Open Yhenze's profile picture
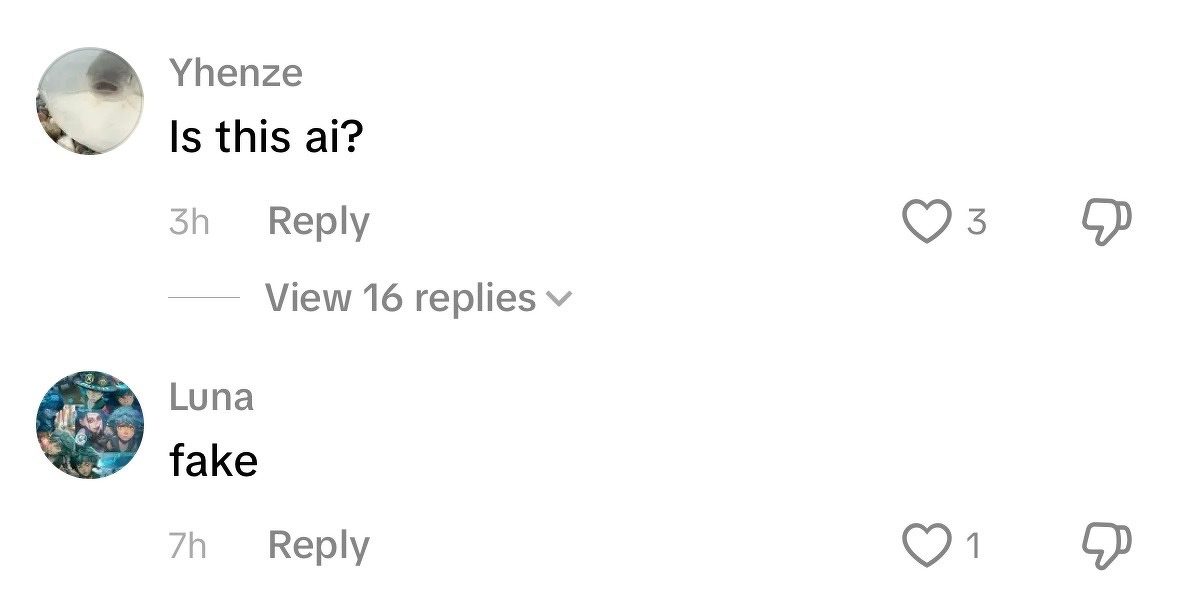1179x599 pixels. point(90,100)
